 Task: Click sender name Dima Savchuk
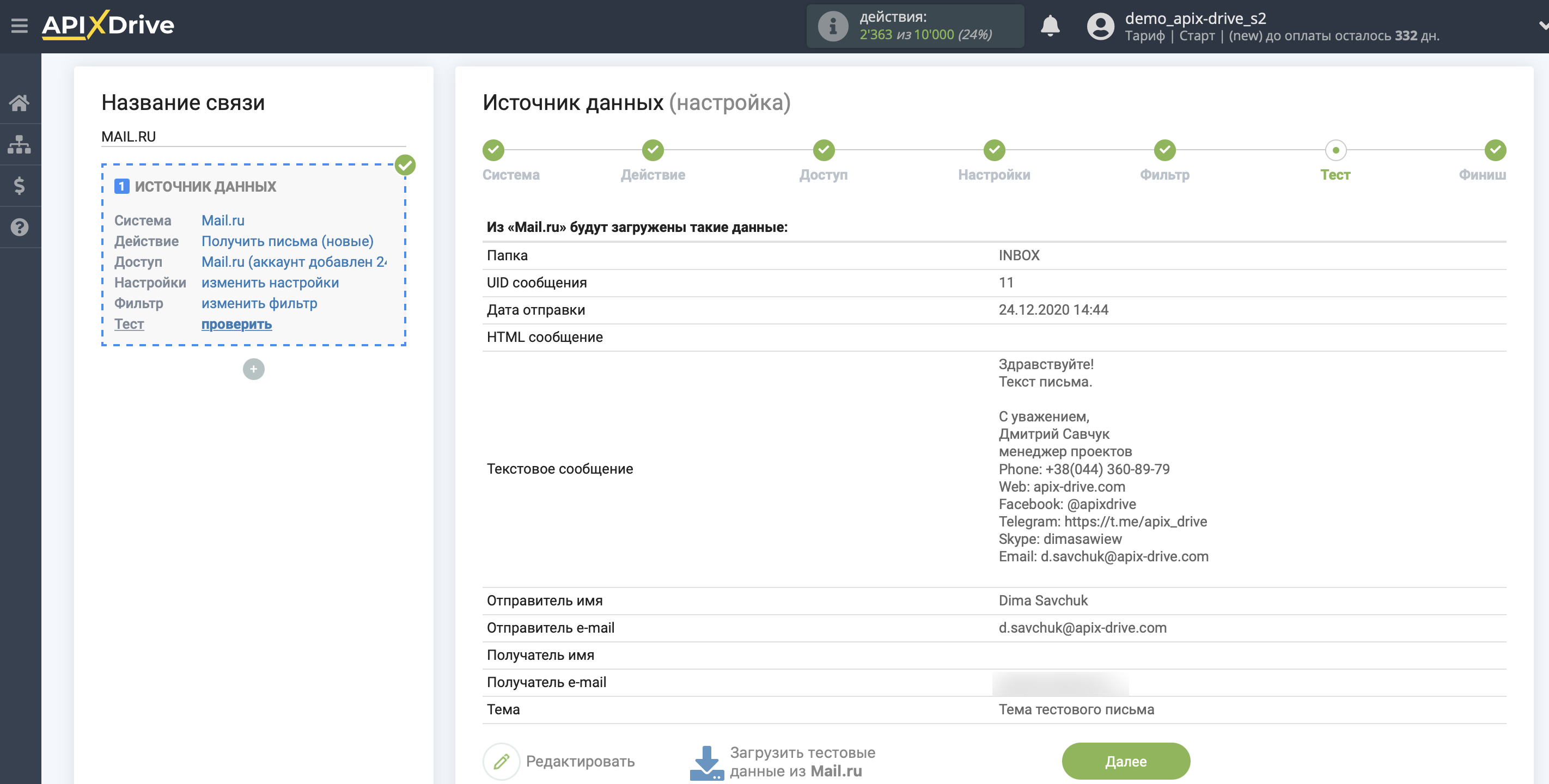point(1044,600)
